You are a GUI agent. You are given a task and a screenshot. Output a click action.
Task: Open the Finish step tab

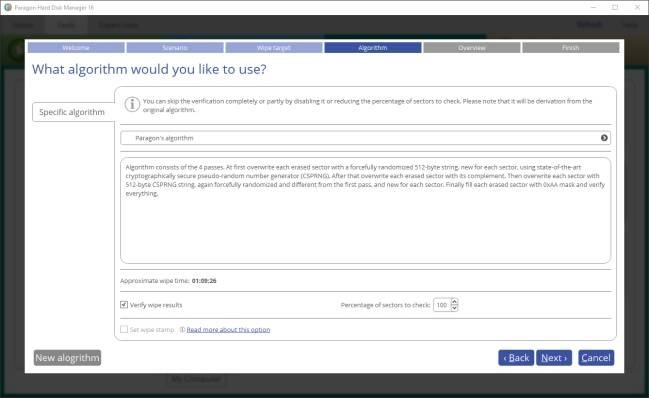[570, 48]
